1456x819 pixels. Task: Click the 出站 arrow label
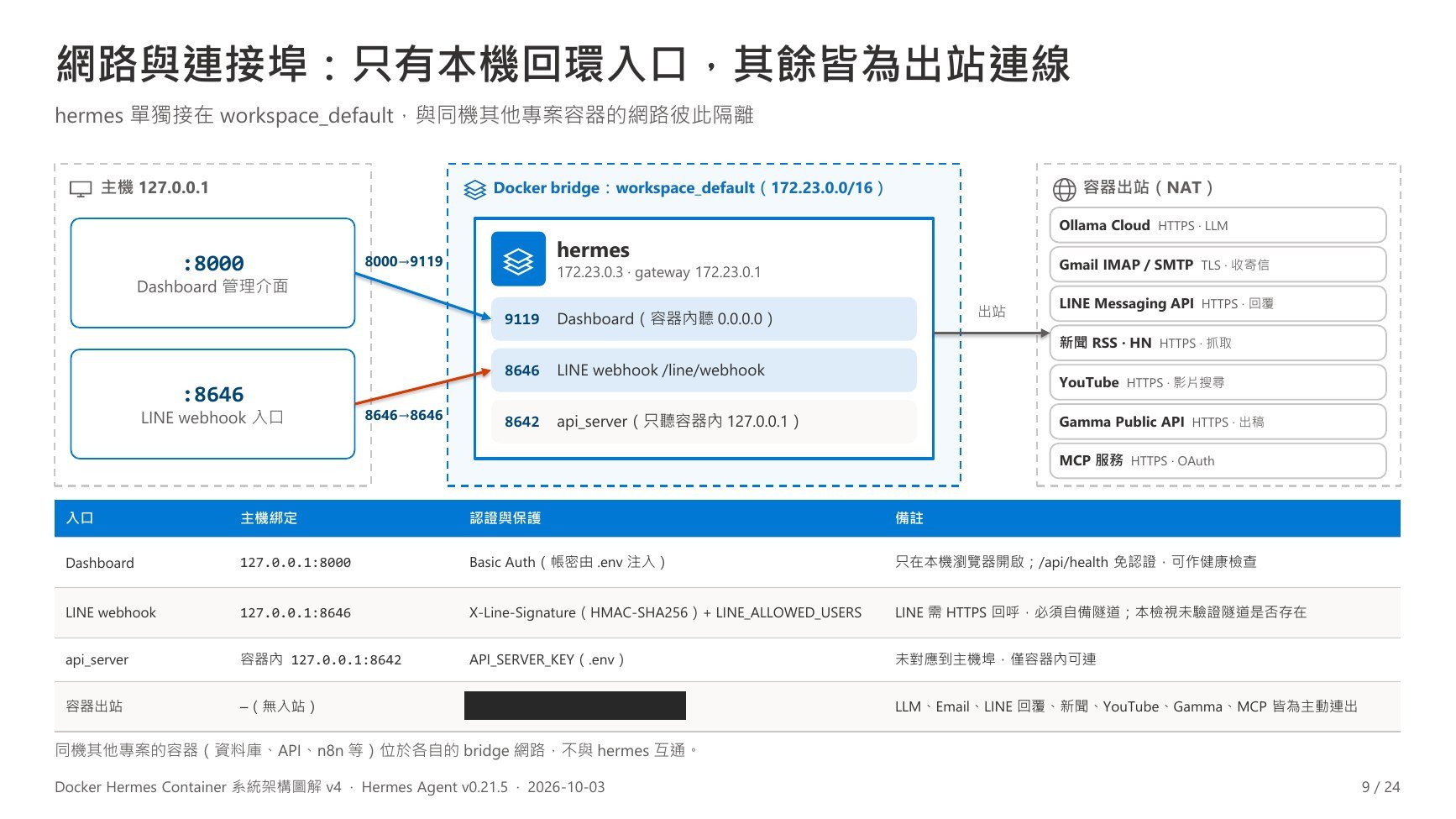tap(992, 311)
